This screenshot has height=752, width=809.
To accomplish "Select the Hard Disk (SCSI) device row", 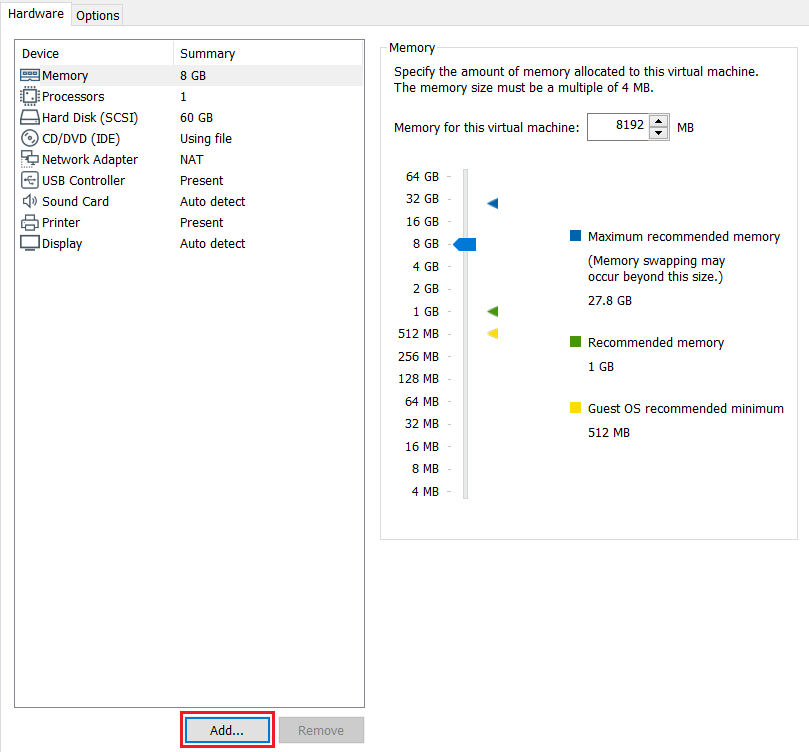I will pyautogui.click(x=190, y=117).
